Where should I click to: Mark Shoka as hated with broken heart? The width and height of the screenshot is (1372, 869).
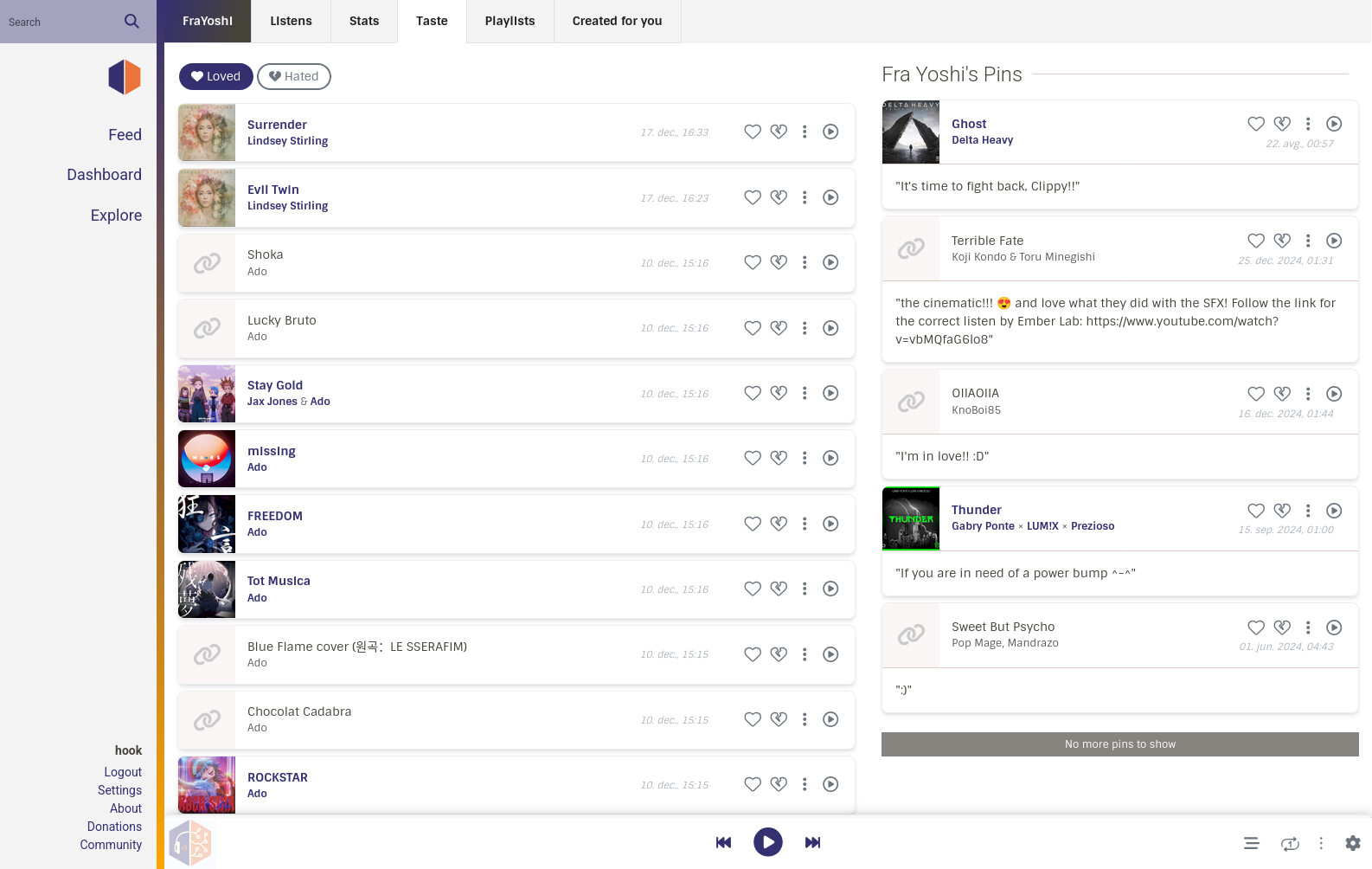click(x=779, y=262)
